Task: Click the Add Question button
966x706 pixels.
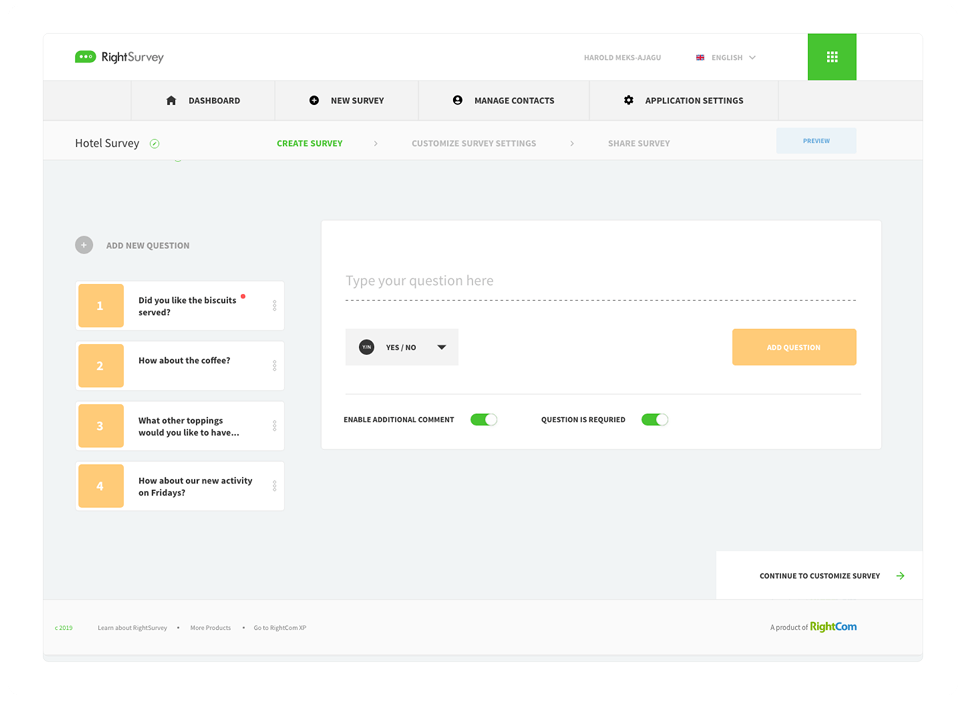Action: pos(793,347)
